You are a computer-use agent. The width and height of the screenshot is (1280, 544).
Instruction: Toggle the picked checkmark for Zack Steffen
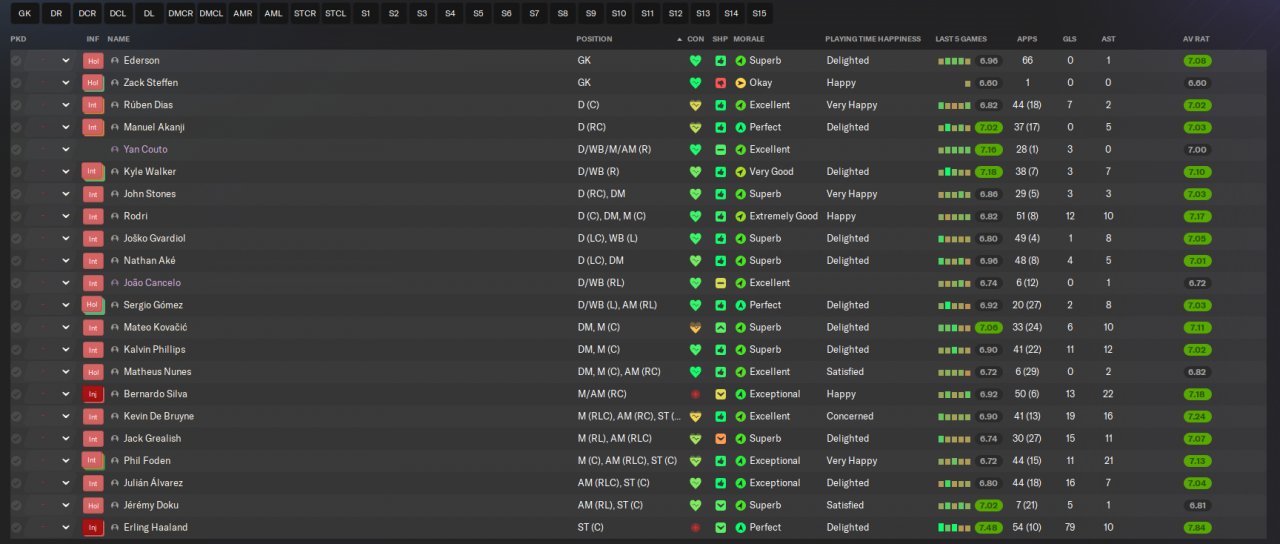pos(16,83)
